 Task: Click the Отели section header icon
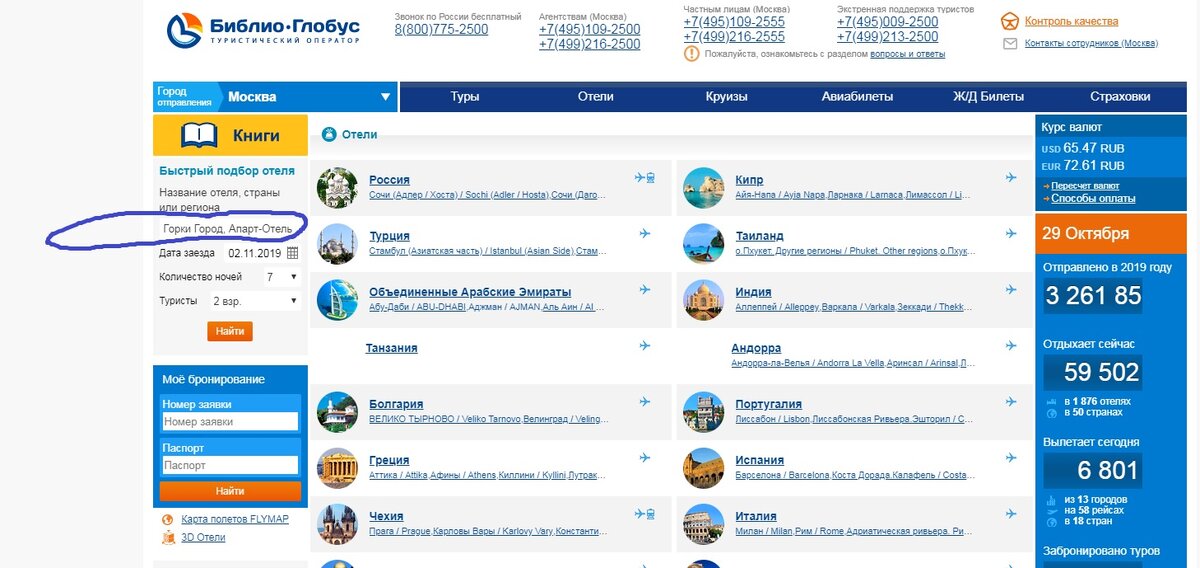328,134
